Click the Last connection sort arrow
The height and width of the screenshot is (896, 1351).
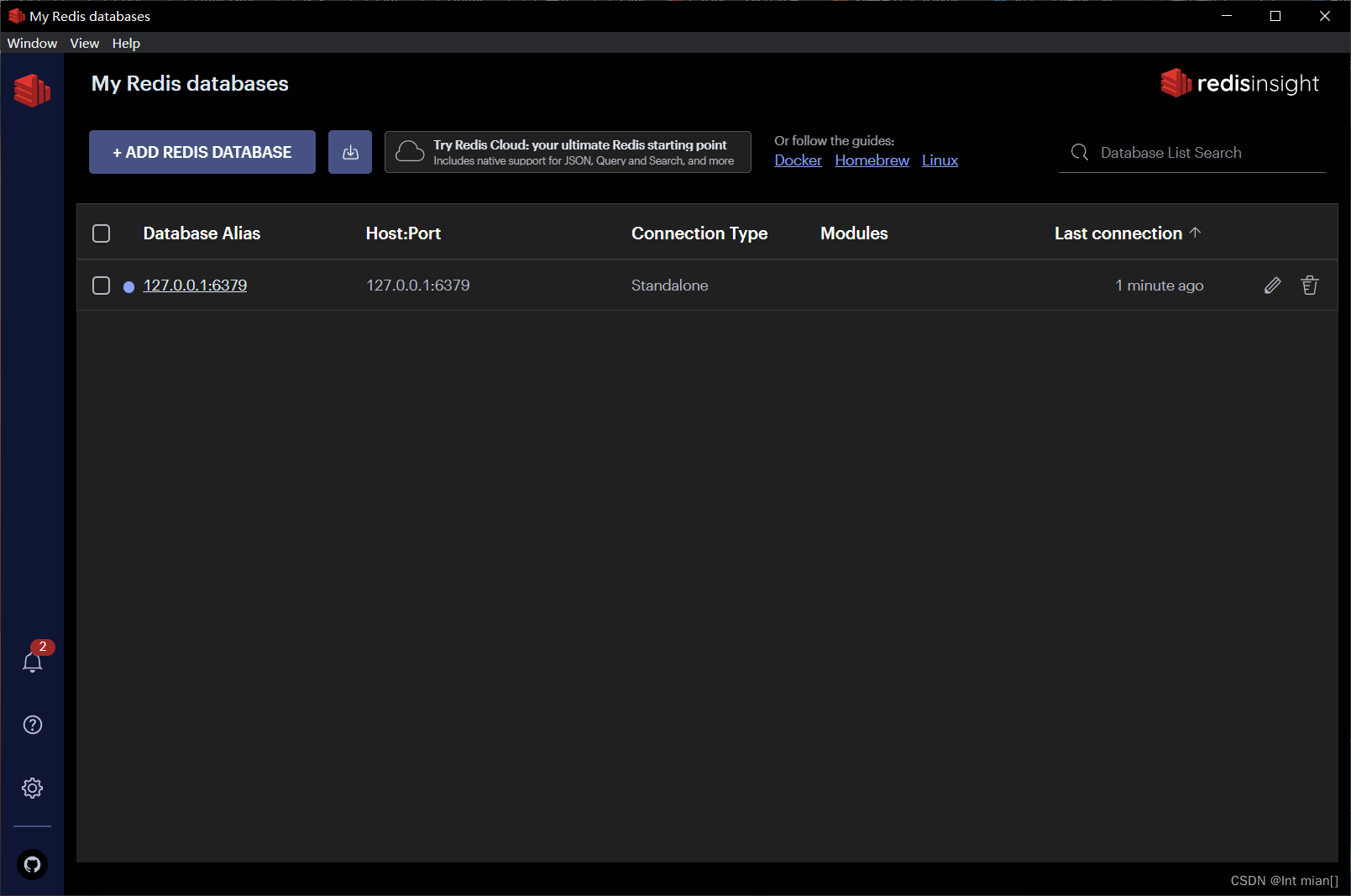pyautogui.click(x=1196, y=233)
